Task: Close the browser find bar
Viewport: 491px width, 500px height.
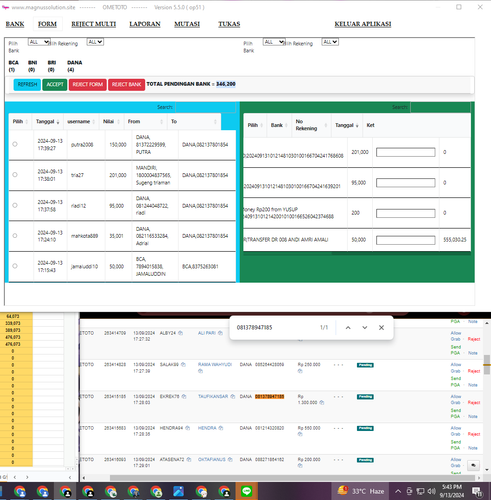Action: (381, 328)
